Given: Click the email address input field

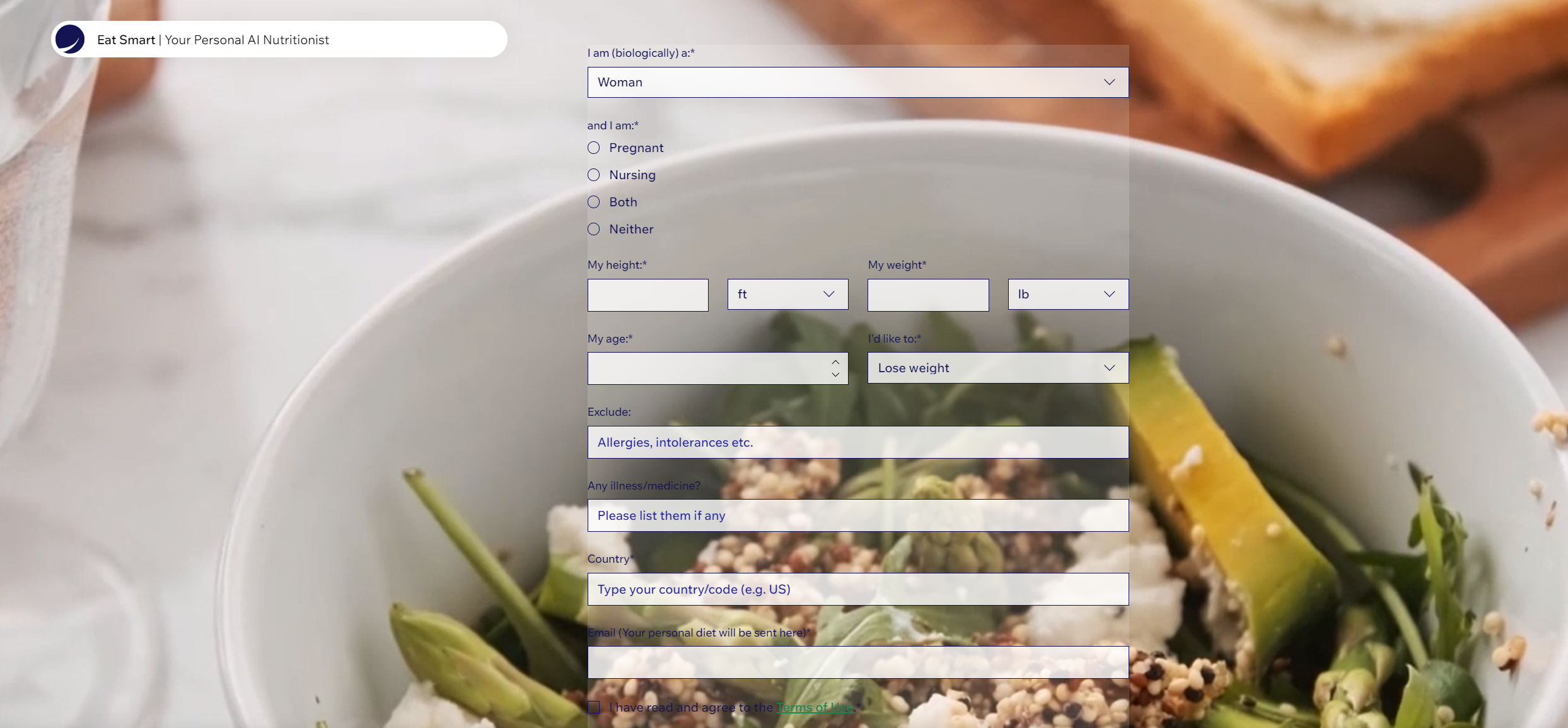Looking at the screenshot, I should 858,662.
